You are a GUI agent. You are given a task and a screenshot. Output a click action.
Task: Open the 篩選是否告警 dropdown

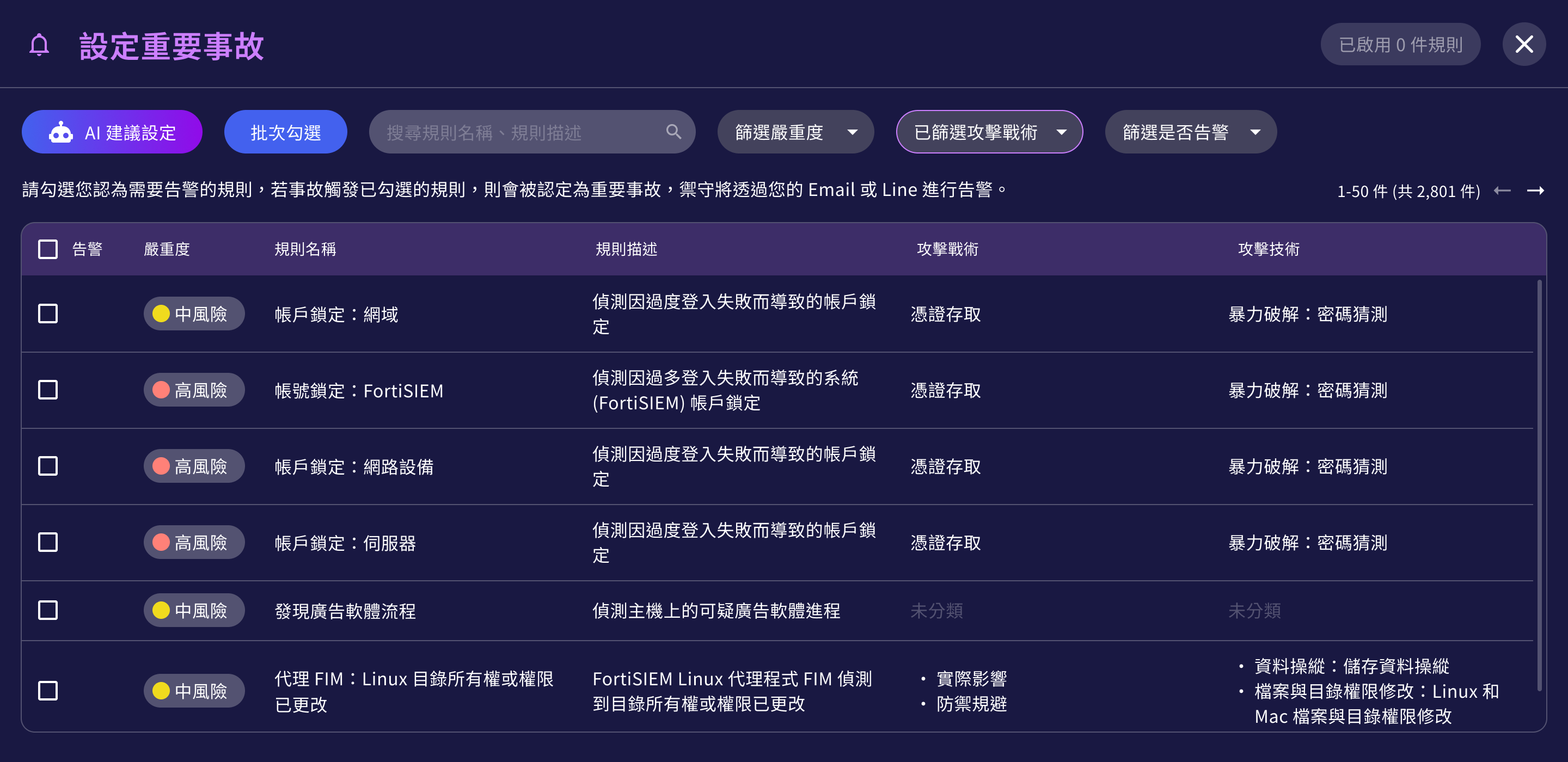[1190, 132]
